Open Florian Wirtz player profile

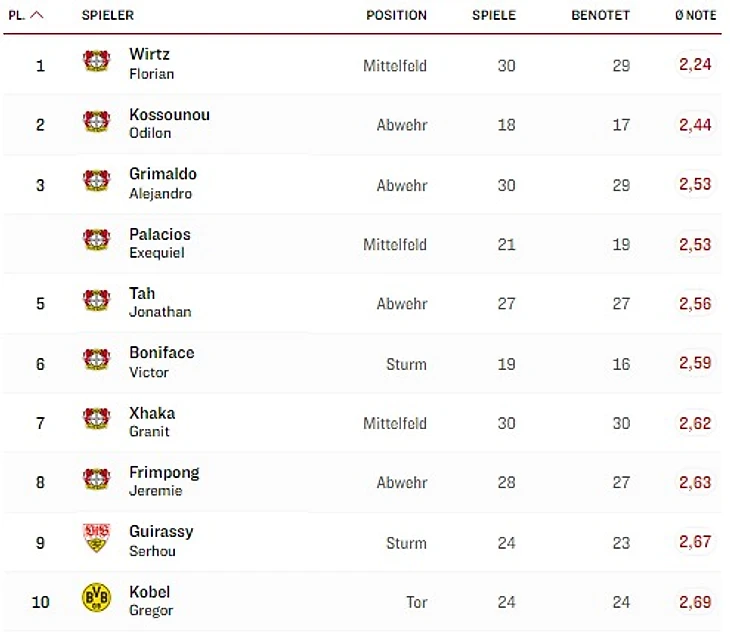(152, 63)
